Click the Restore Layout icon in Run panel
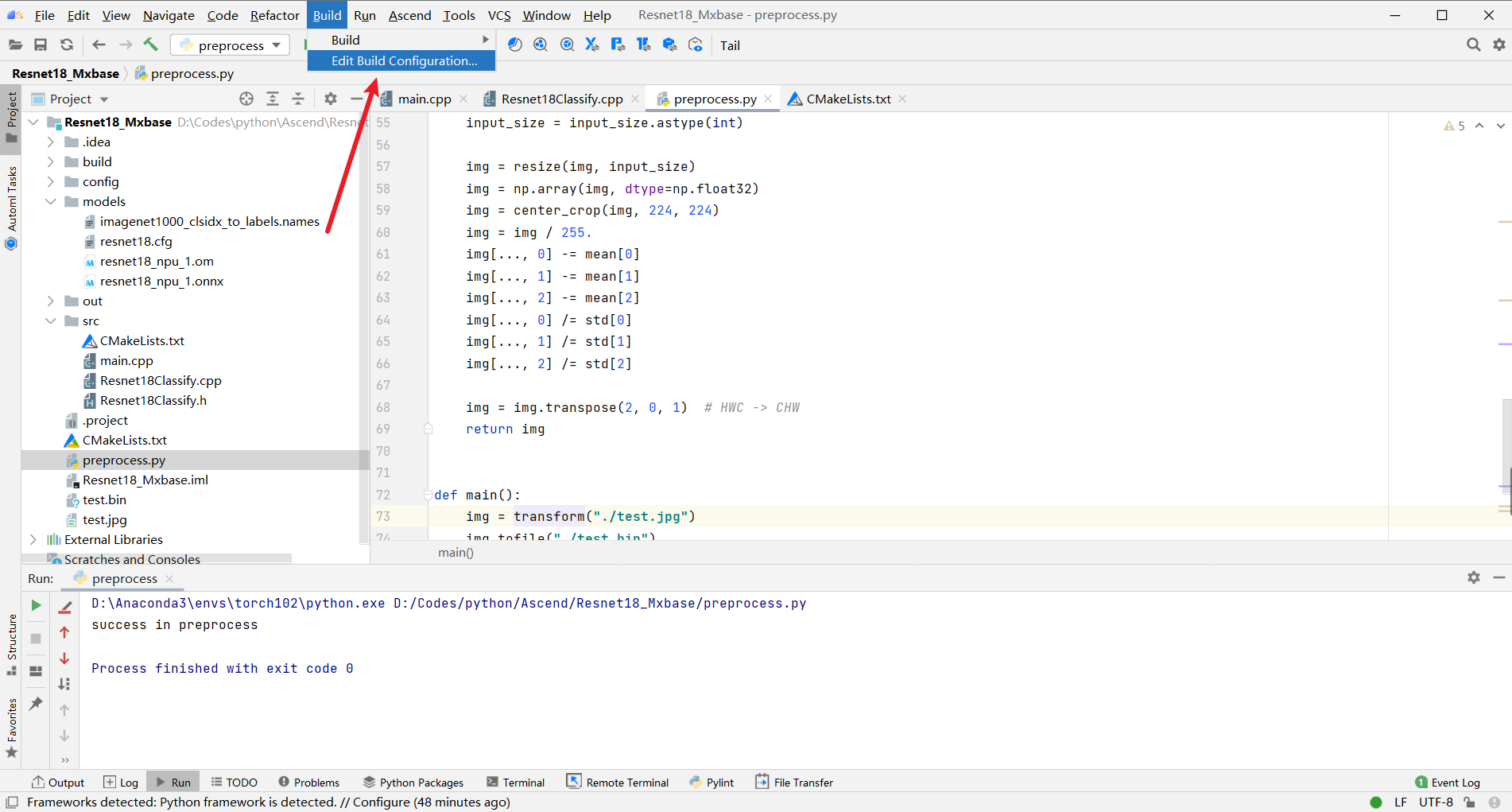The width and height of the screenshot is (1512, 812). (x=36, y=671)
